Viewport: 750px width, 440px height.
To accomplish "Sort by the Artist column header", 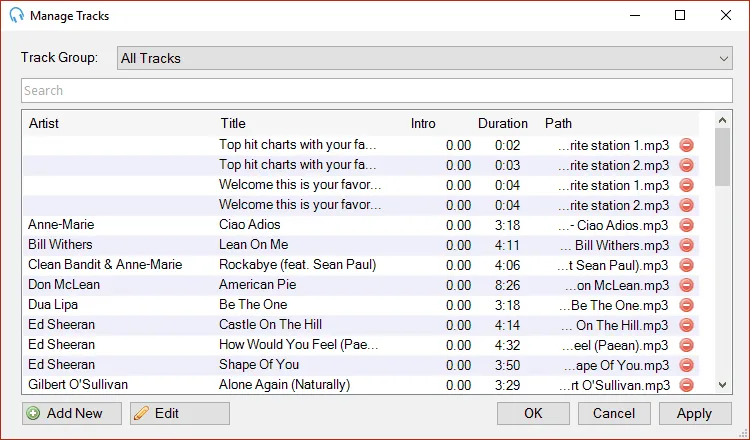I will [44, 123].
